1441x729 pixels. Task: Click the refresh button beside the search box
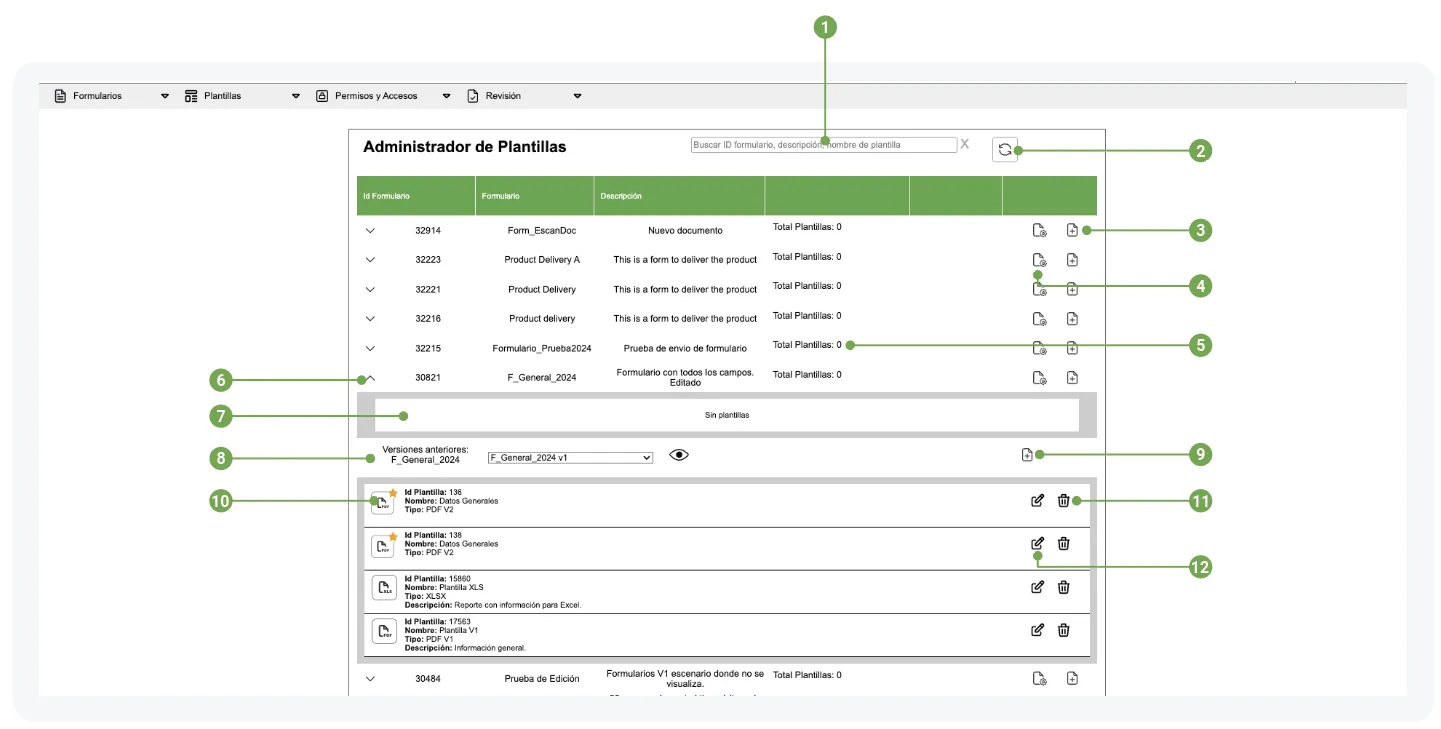1005,149
